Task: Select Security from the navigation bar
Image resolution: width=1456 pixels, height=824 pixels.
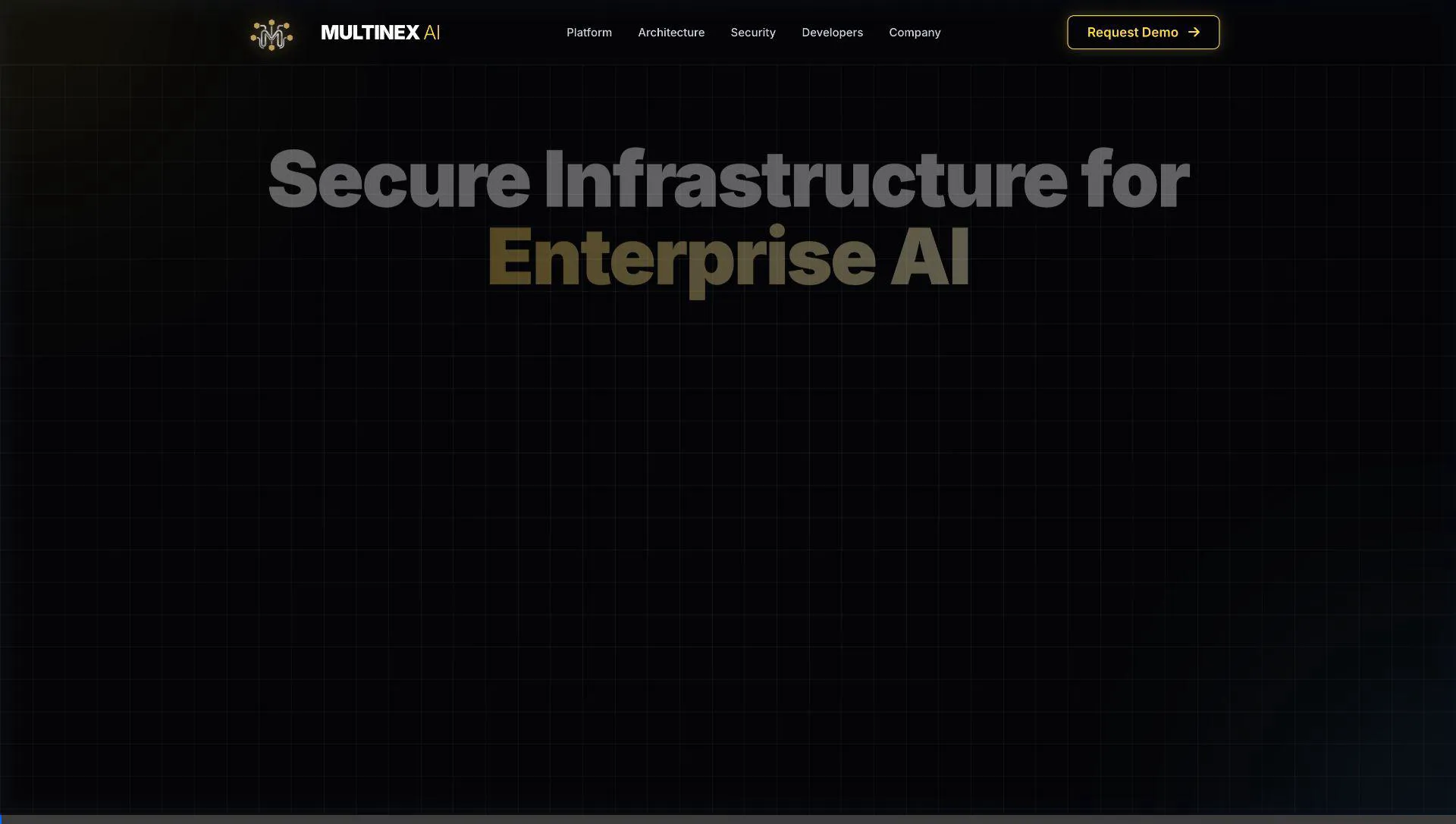Action: [x=752, y=32]
